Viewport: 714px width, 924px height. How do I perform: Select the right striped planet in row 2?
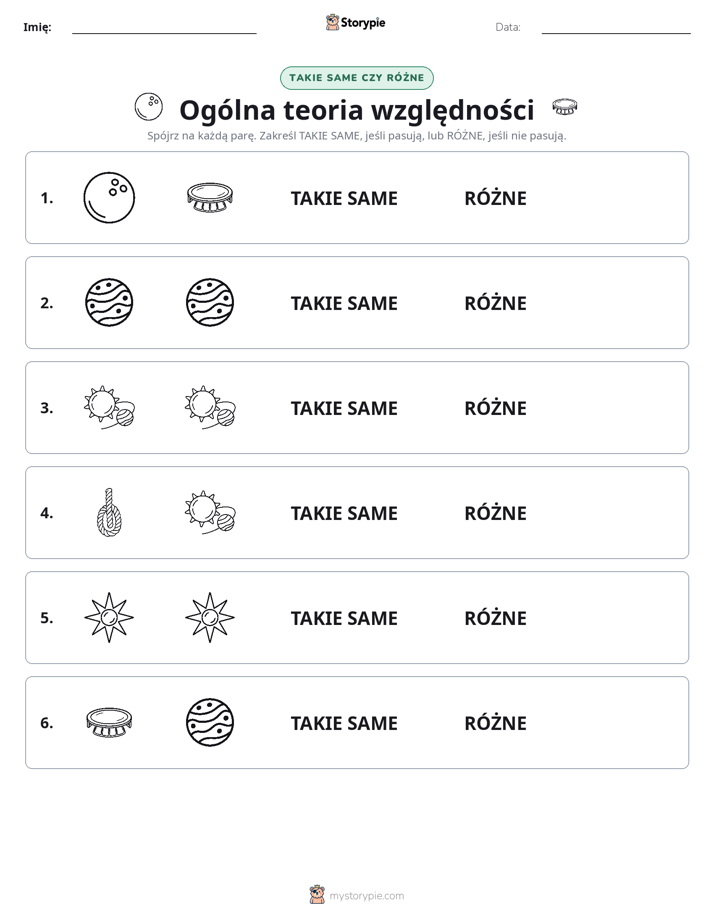point(210,303)
